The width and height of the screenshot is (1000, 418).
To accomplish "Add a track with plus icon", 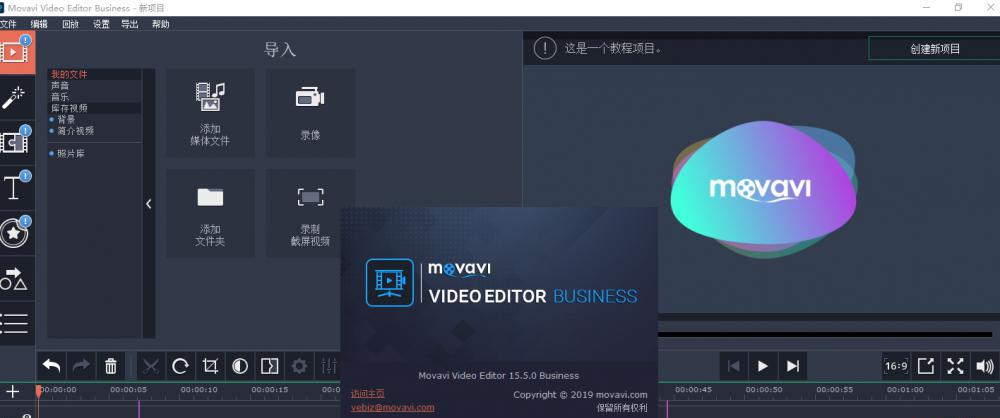I will (13, 391).
